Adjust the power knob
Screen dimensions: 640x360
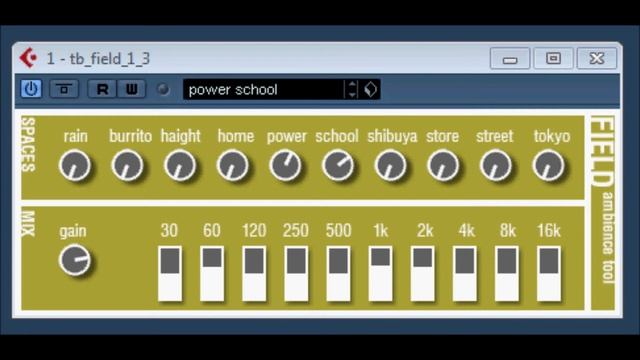coord(285,165)
